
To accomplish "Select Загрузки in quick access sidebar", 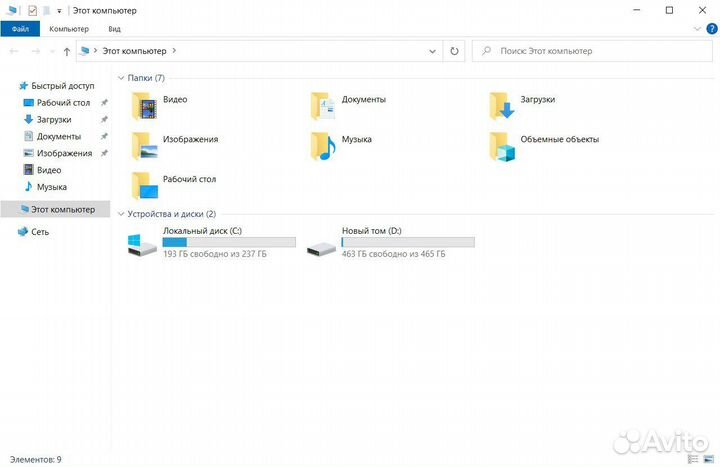I will click(54, 119).
